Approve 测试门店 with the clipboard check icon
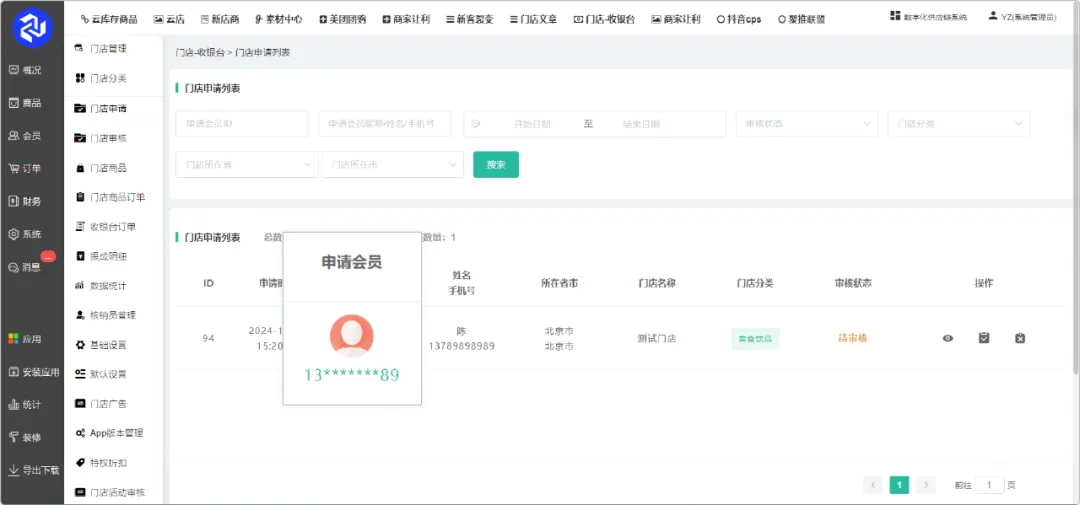 984,338
